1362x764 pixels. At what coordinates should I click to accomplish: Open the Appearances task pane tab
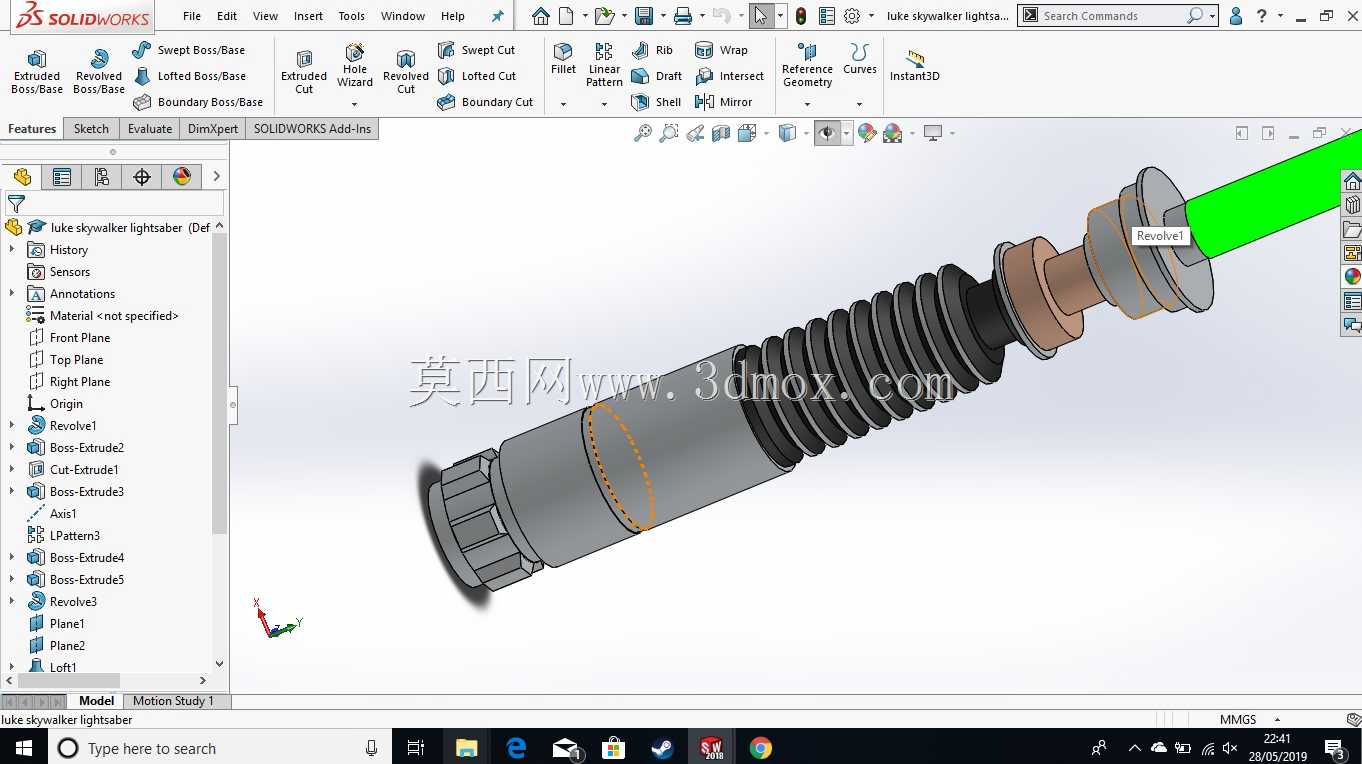[x=1352, y=277]
